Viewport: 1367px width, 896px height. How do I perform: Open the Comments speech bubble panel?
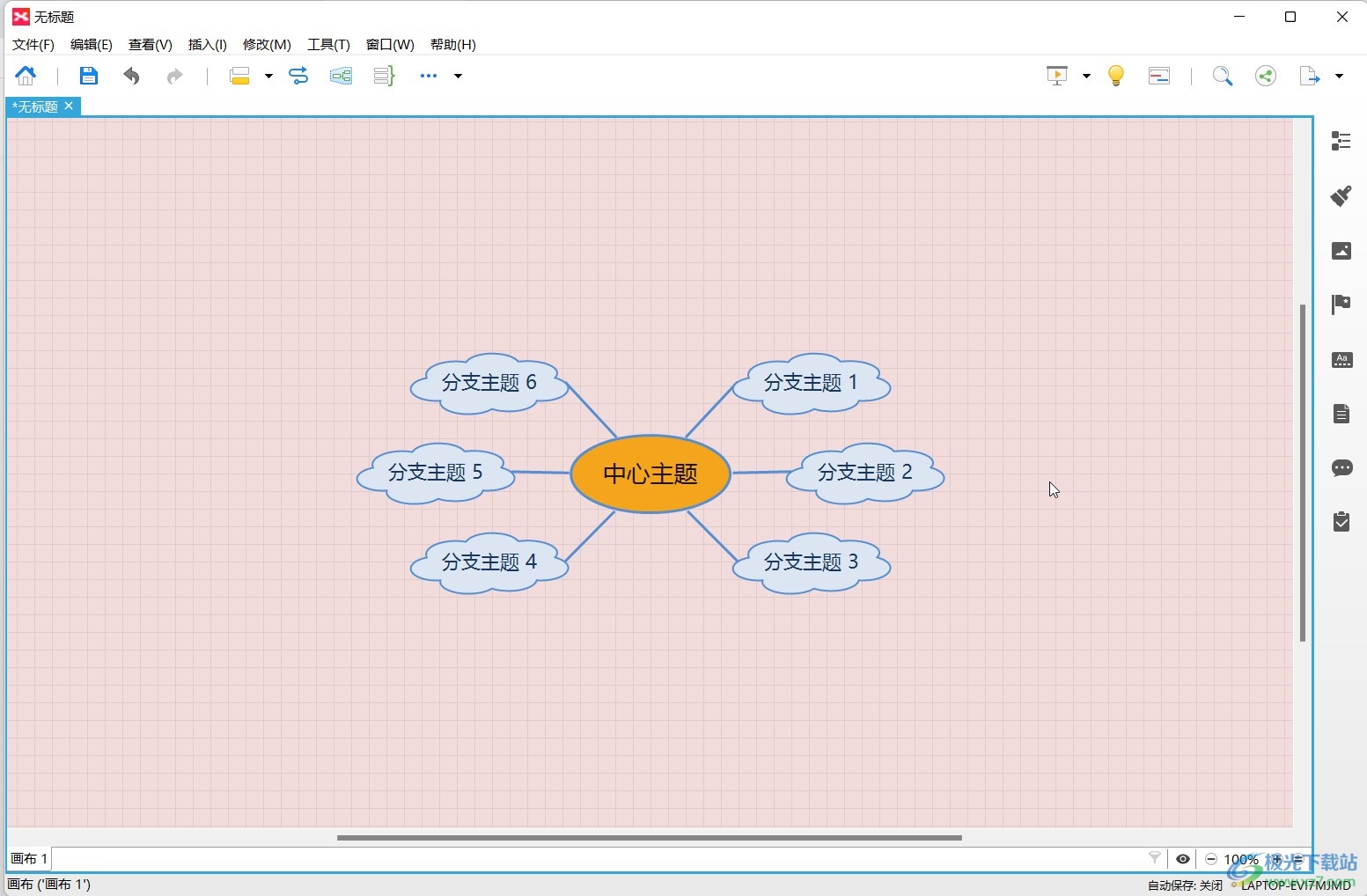[1341, 468]
